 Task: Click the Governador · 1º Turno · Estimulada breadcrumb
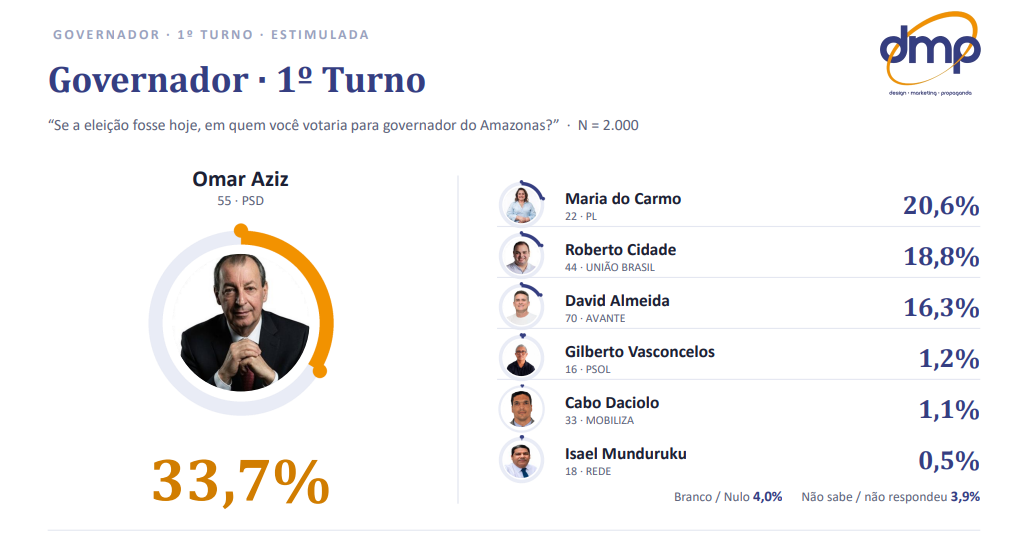211,35
